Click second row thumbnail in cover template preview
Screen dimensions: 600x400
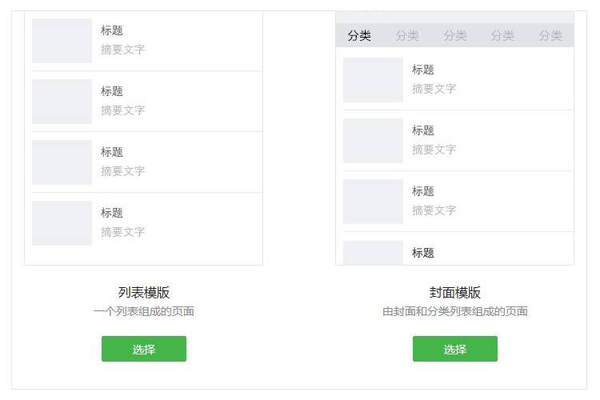tap(373, 141)
